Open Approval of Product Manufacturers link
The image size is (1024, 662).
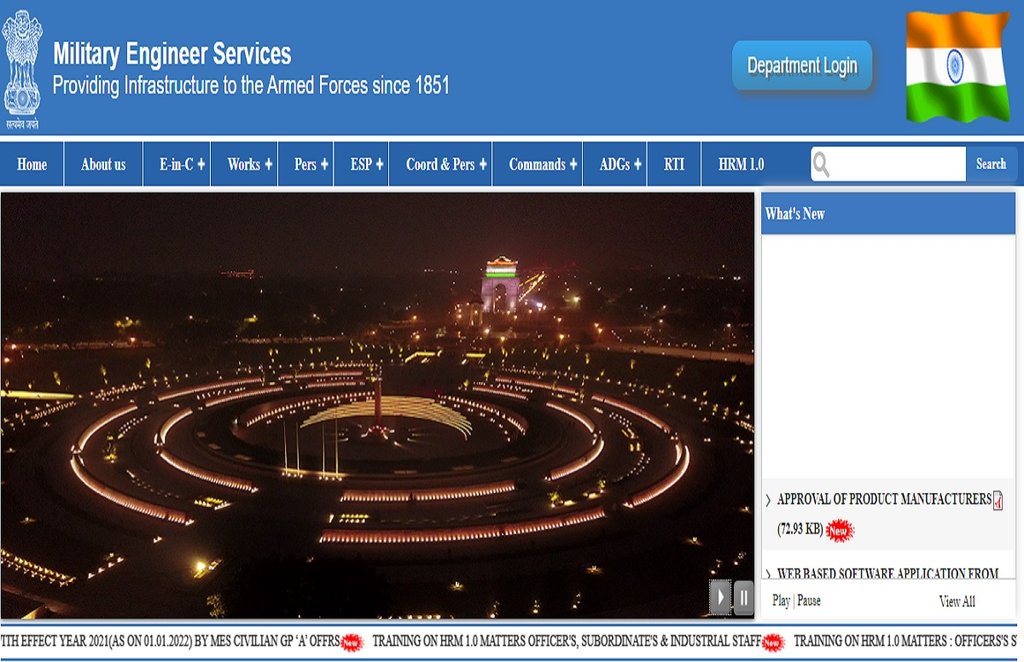[884, 499]
